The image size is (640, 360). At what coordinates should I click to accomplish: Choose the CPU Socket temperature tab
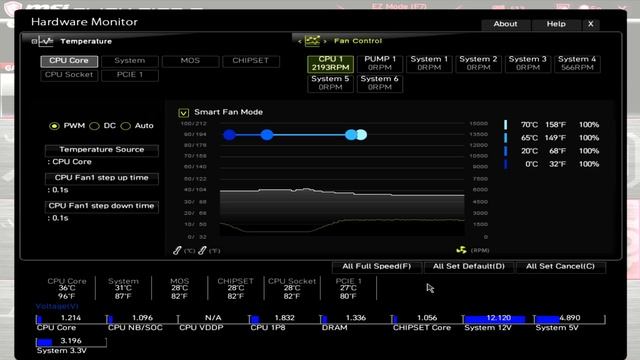(x=69, y=75)
